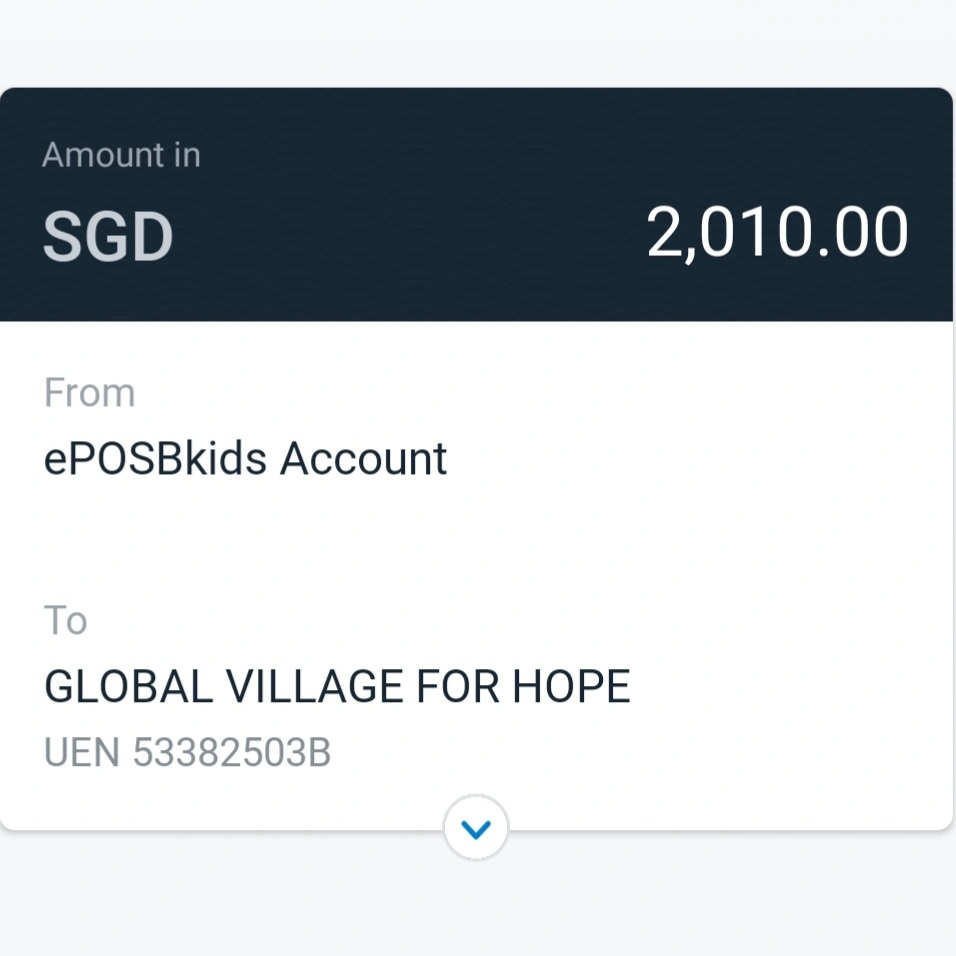Click the "From" field label

89,393
